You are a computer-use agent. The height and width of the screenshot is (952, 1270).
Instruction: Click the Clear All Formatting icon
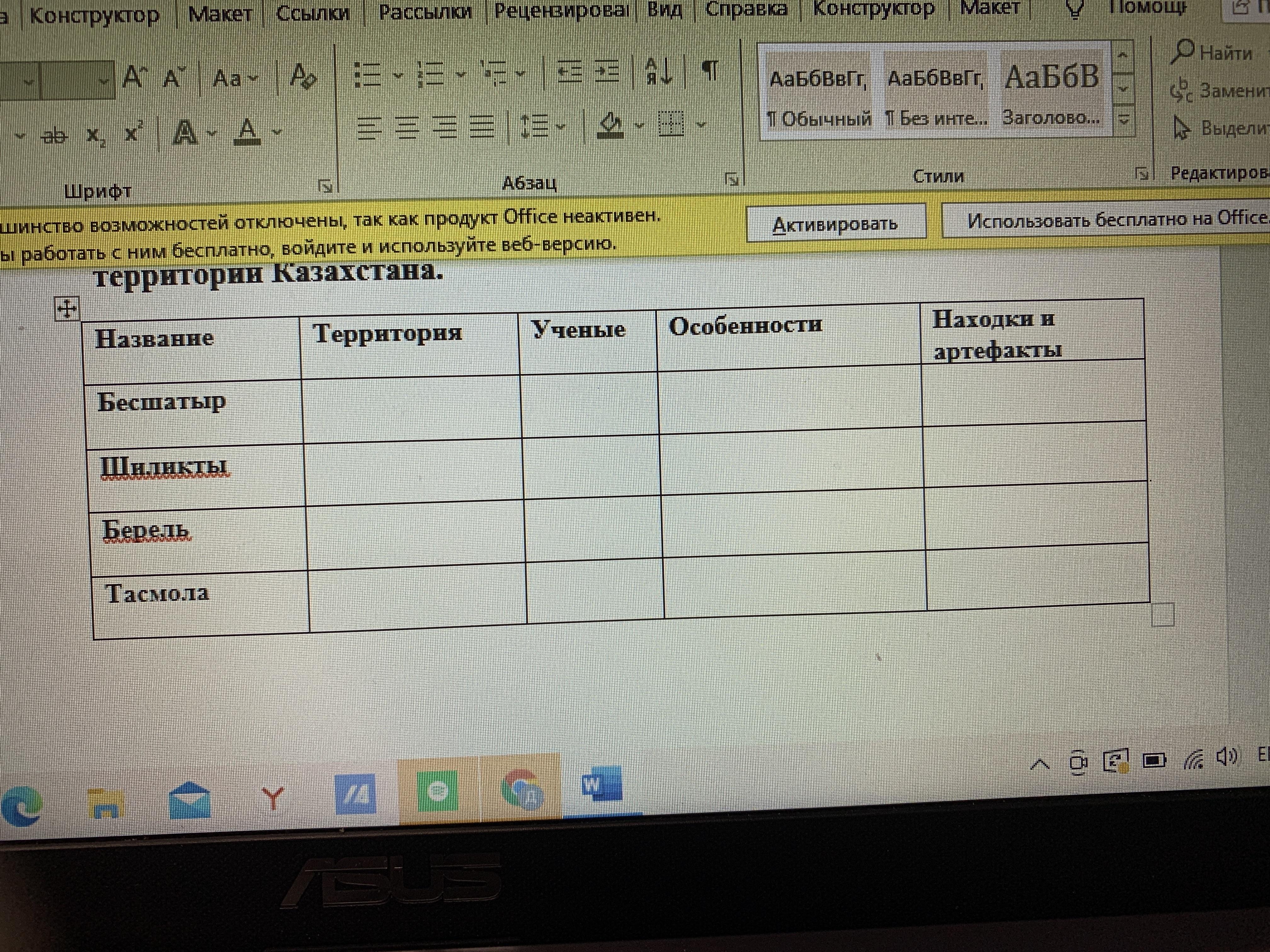pyautogui.click(x=303, y=76)
